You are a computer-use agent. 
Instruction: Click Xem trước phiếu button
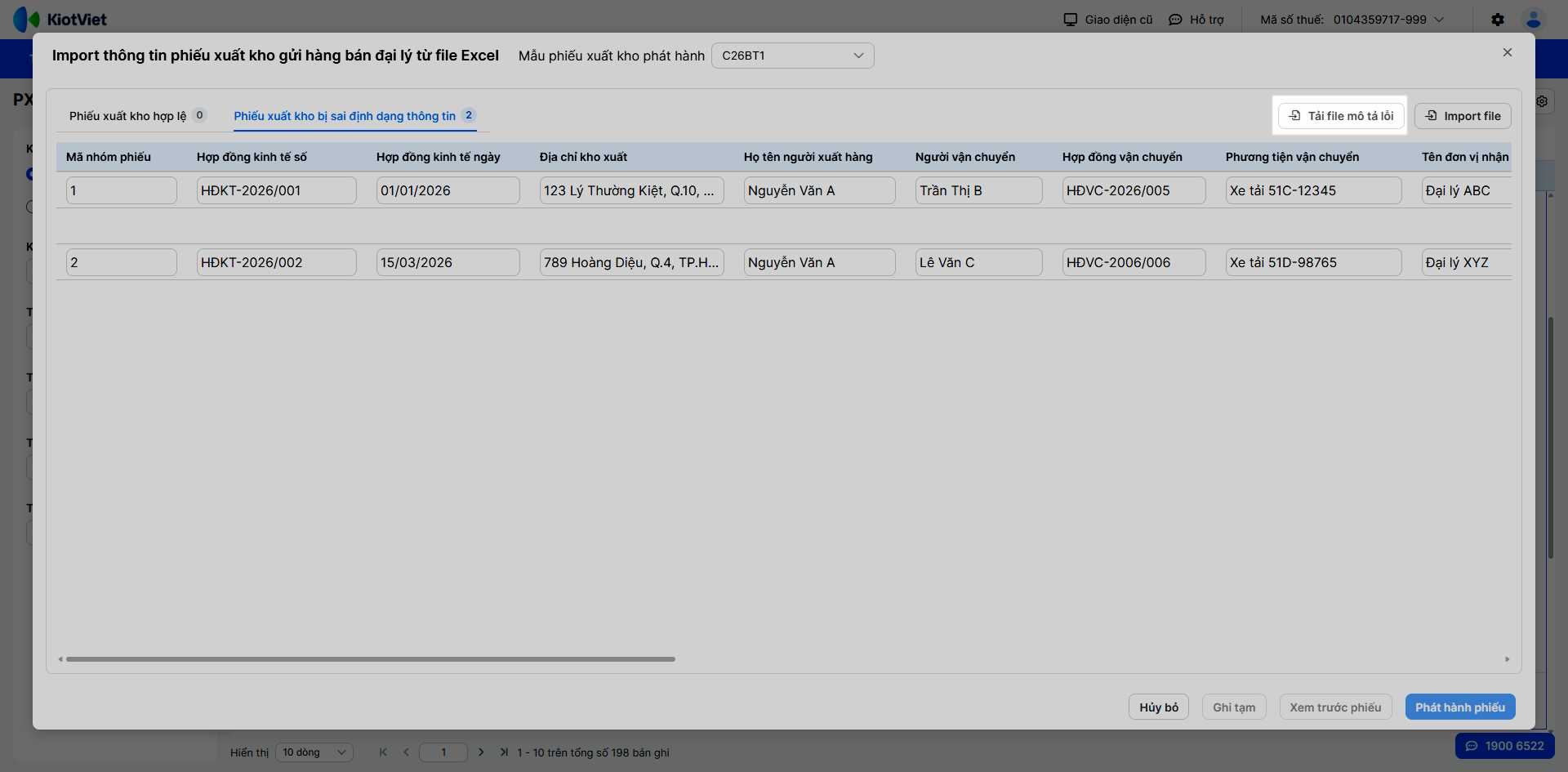coord(1335,707)
